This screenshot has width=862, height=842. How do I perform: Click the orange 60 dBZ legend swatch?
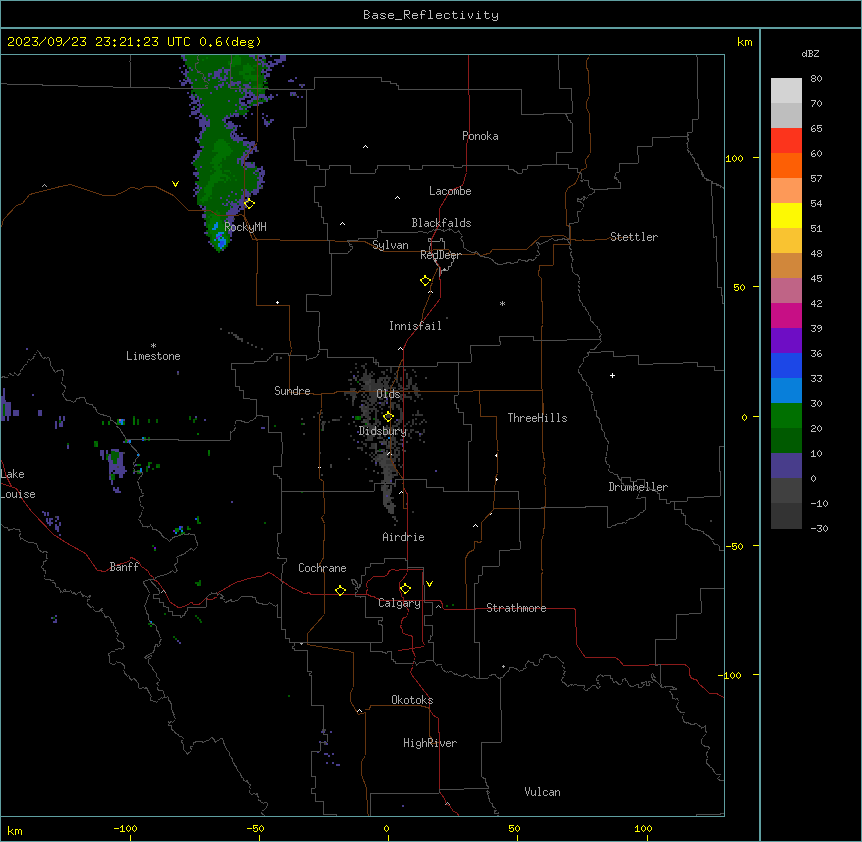(786, 165)
